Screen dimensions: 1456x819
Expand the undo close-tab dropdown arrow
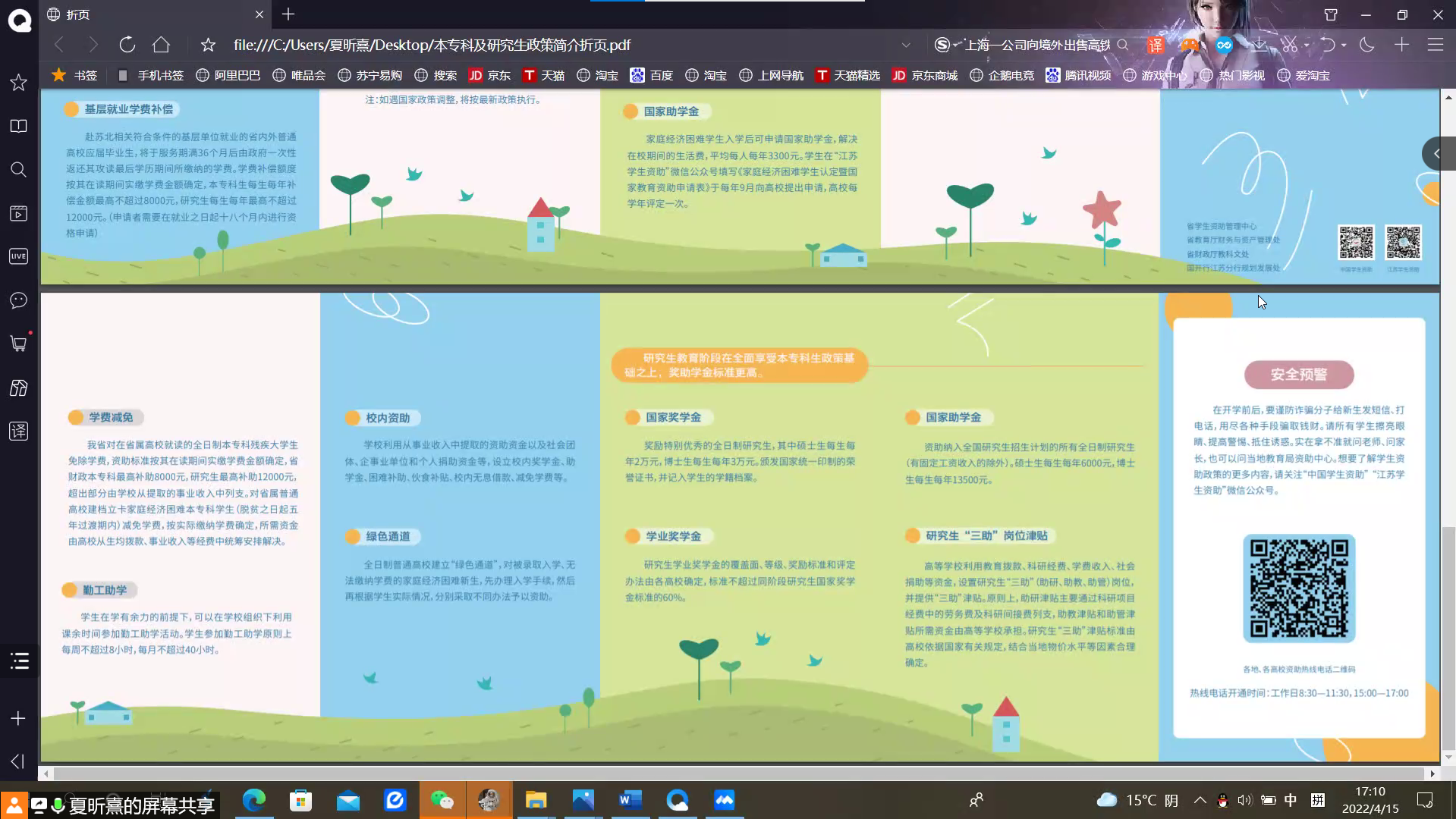[1344, 45]
